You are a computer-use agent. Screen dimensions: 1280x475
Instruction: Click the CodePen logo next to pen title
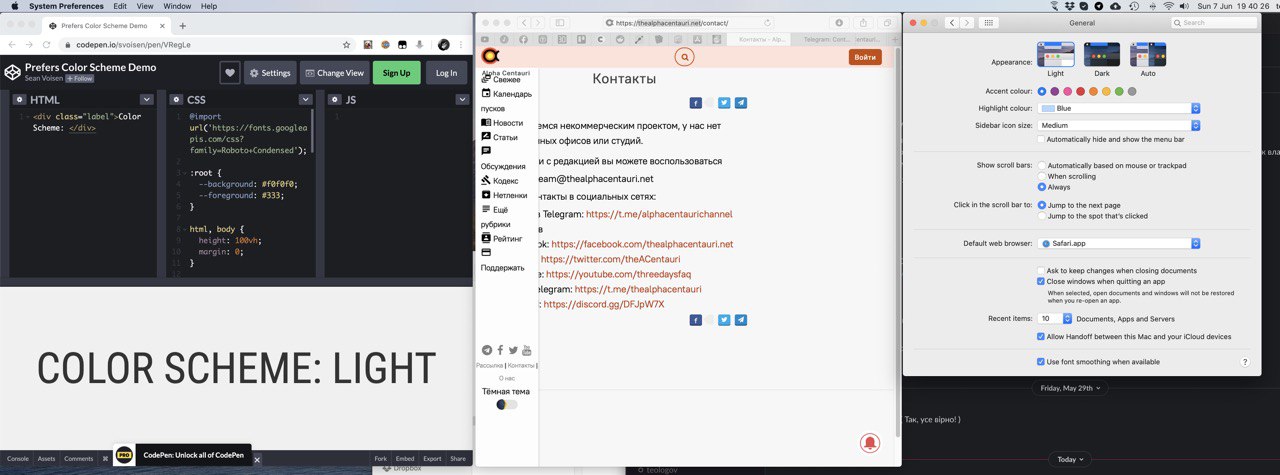point(12,72)
